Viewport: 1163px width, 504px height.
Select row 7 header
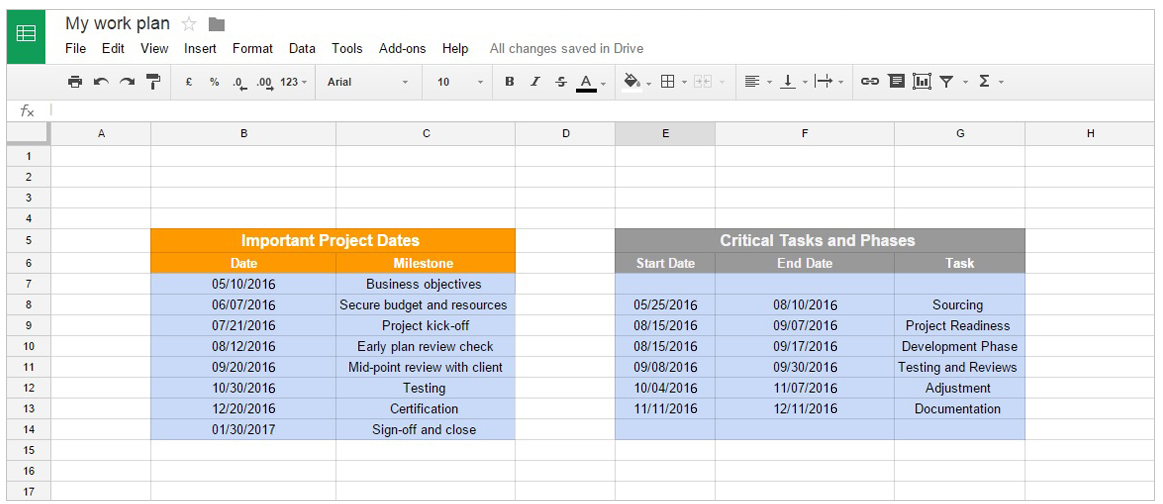tap(28, 284)
